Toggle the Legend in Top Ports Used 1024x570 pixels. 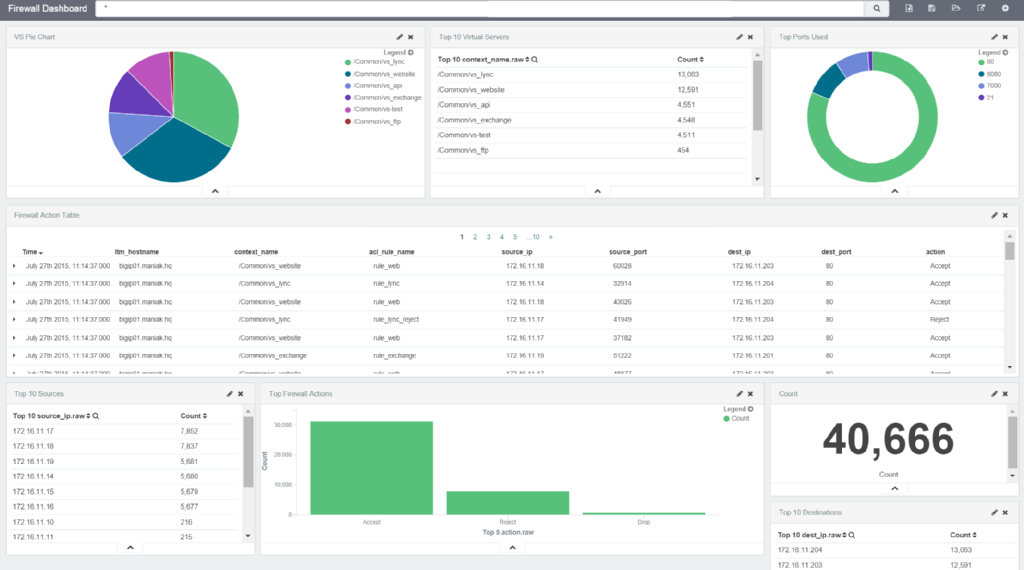993,52
